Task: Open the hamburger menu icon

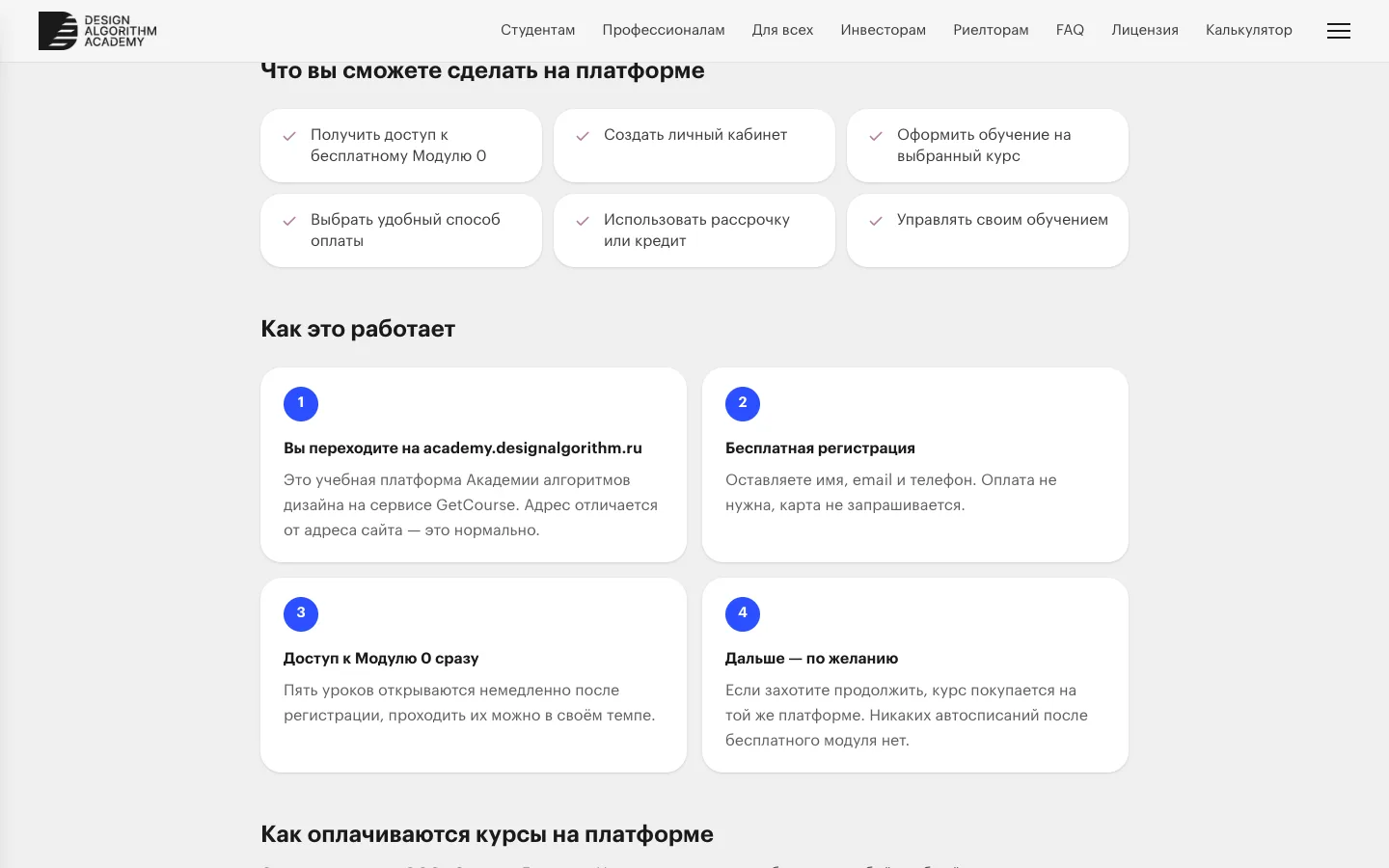Action: point(1339,31)
